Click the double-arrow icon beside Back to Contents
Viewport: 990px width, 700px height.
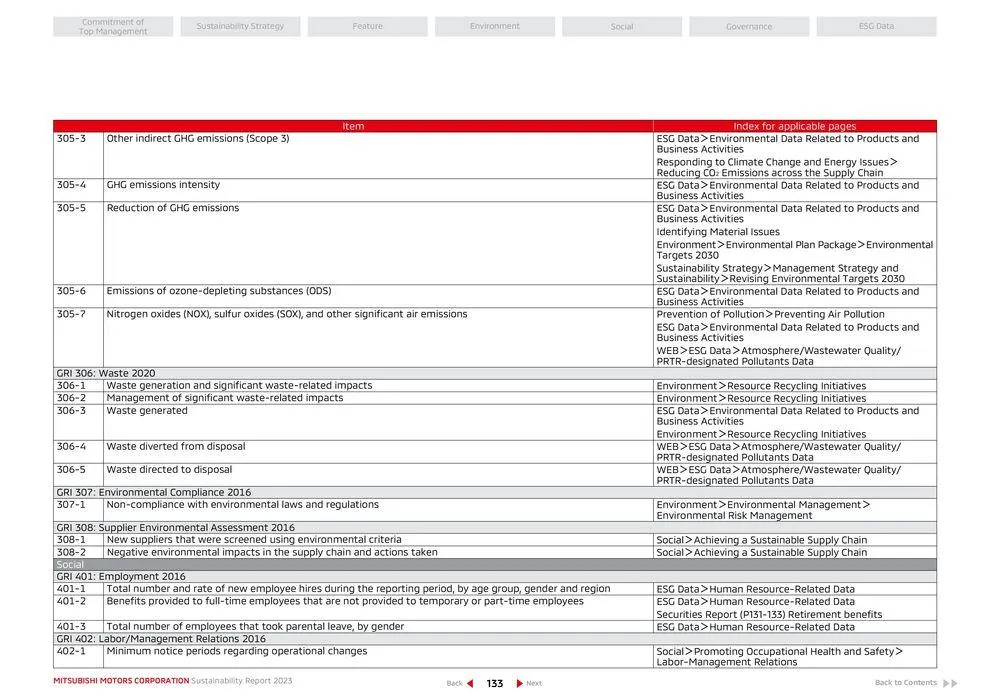(950, 682)
